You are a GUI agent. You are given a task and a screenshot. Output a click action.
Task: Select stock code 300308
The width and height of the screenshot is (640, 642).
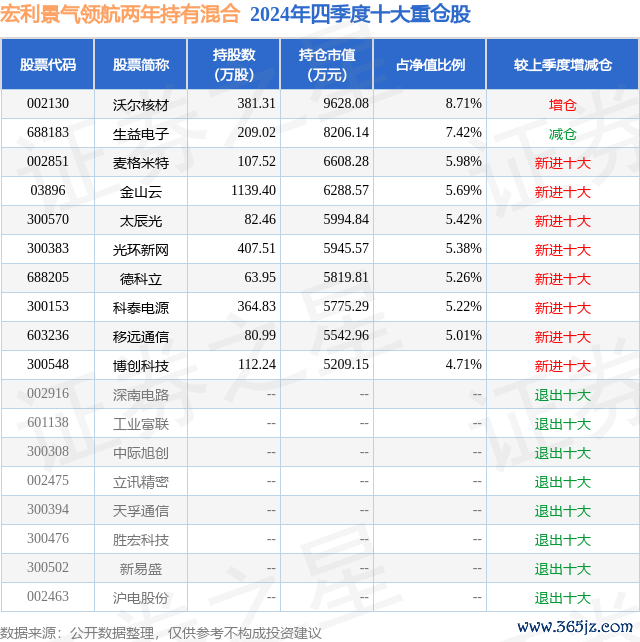(48, 452)
